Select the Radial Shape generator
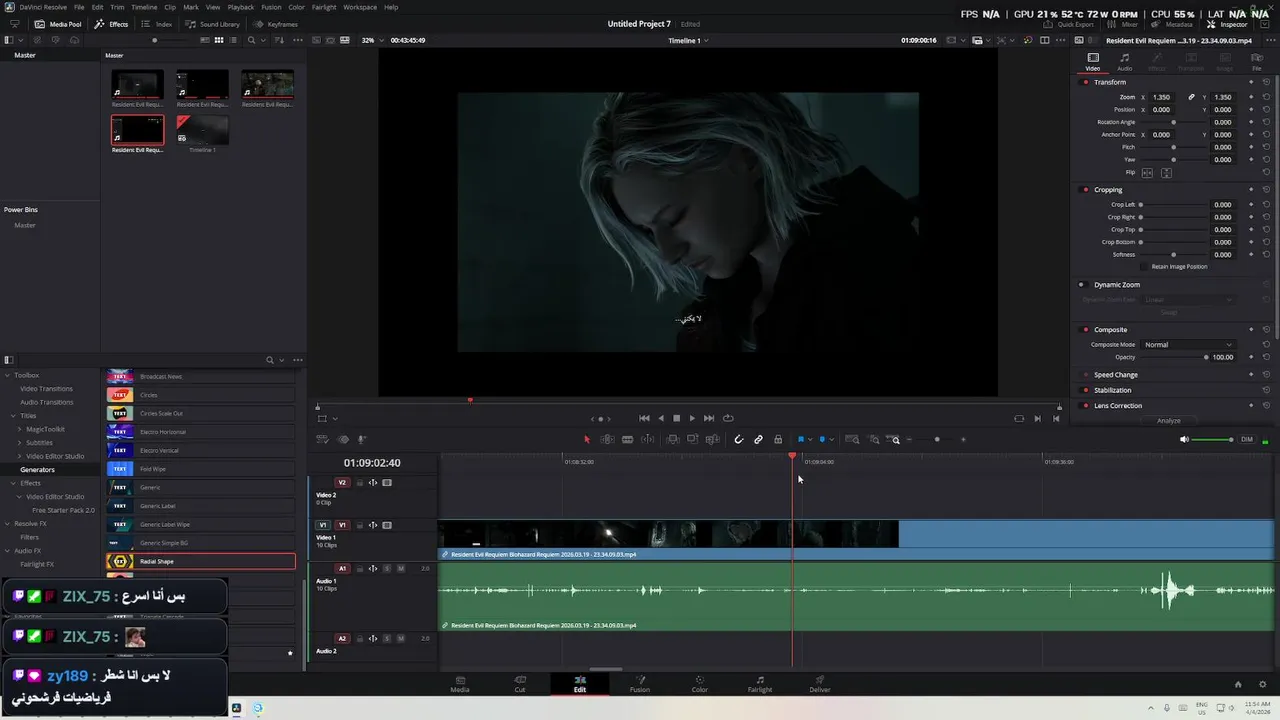The height and width of the screenshot is (720, 1280). pos(200,562)
